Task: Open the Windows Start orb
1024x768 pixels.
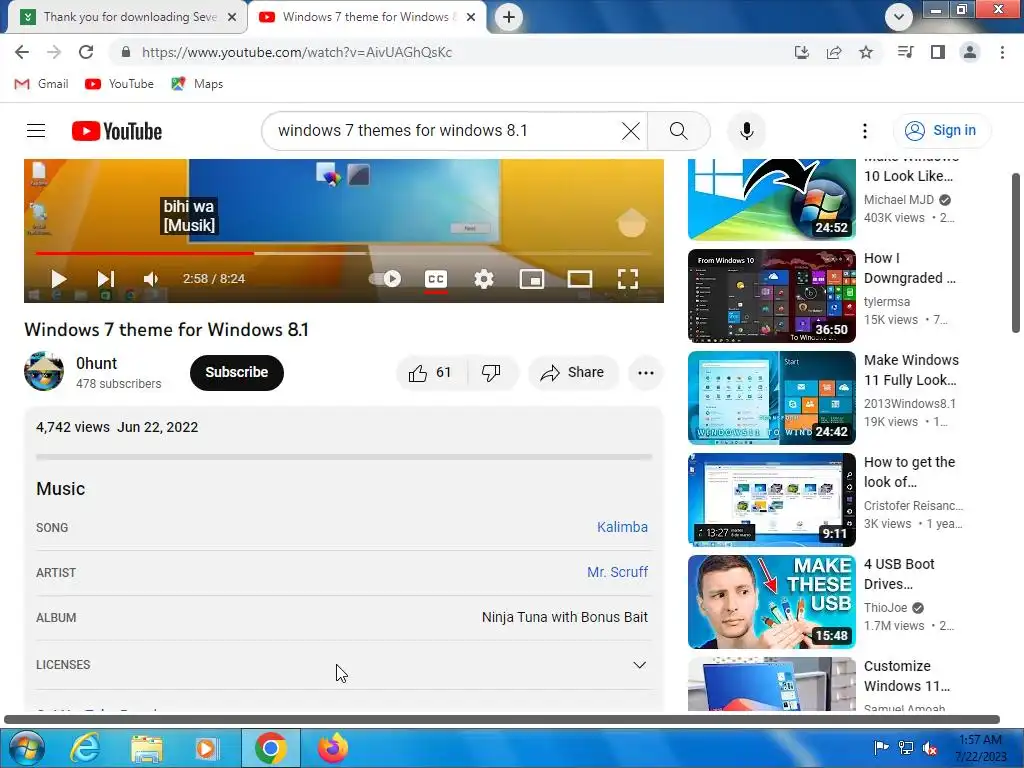Action: pos(26,748)
